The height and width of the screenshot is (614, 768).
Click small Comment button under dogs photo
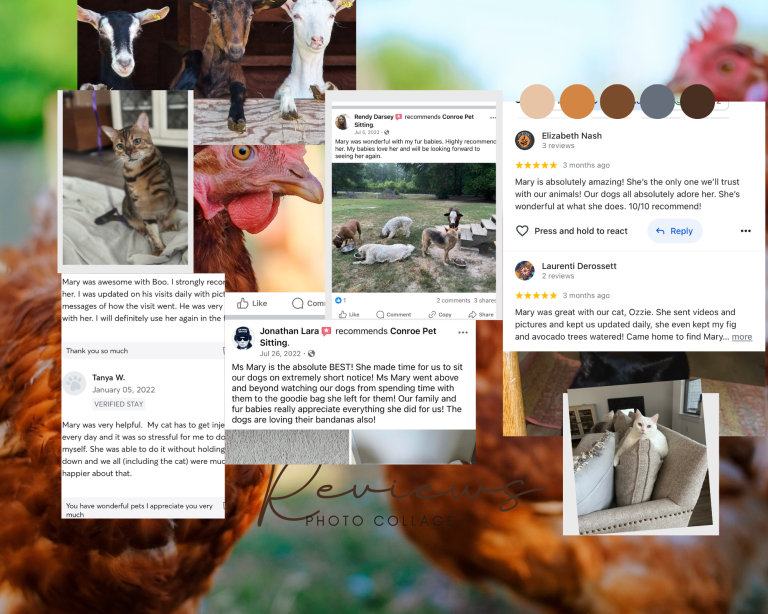click(393, 314)
